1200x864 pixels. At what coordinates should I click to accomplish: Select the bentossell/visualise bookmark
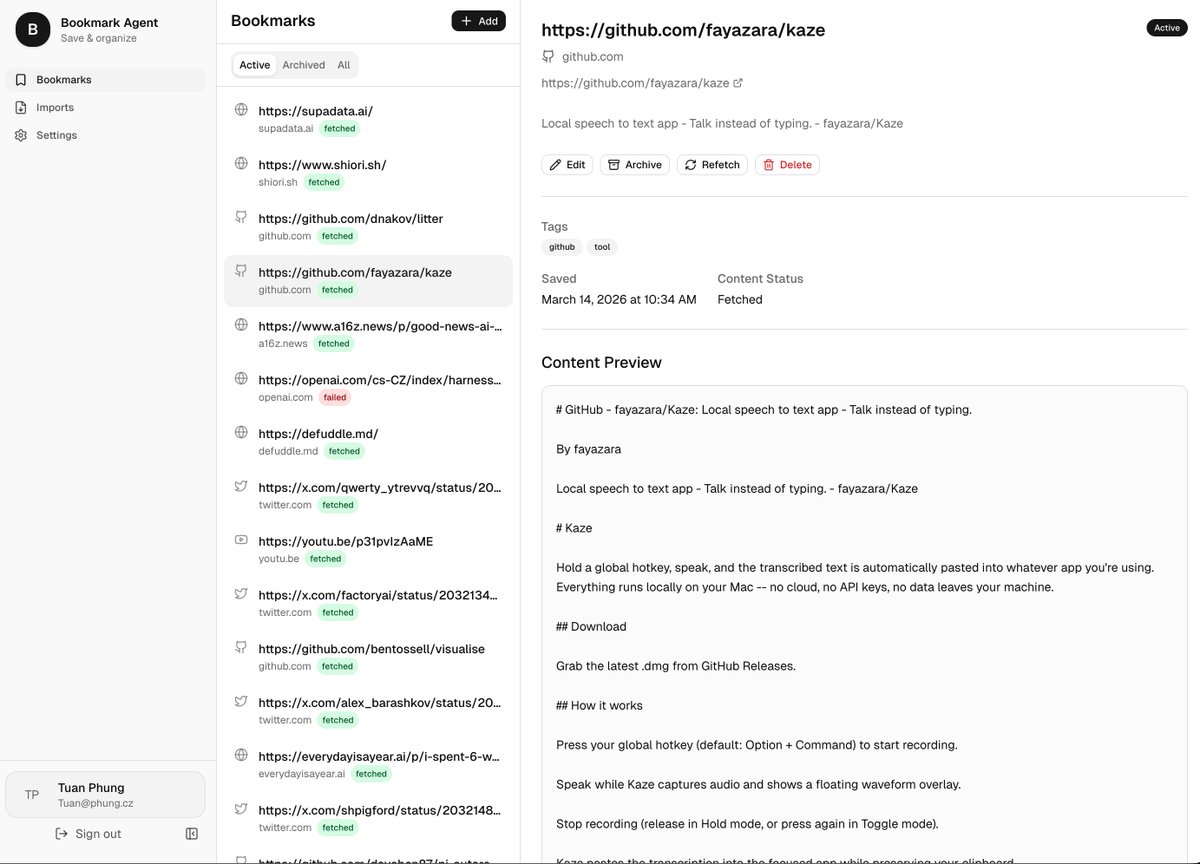tap(368, 657)
